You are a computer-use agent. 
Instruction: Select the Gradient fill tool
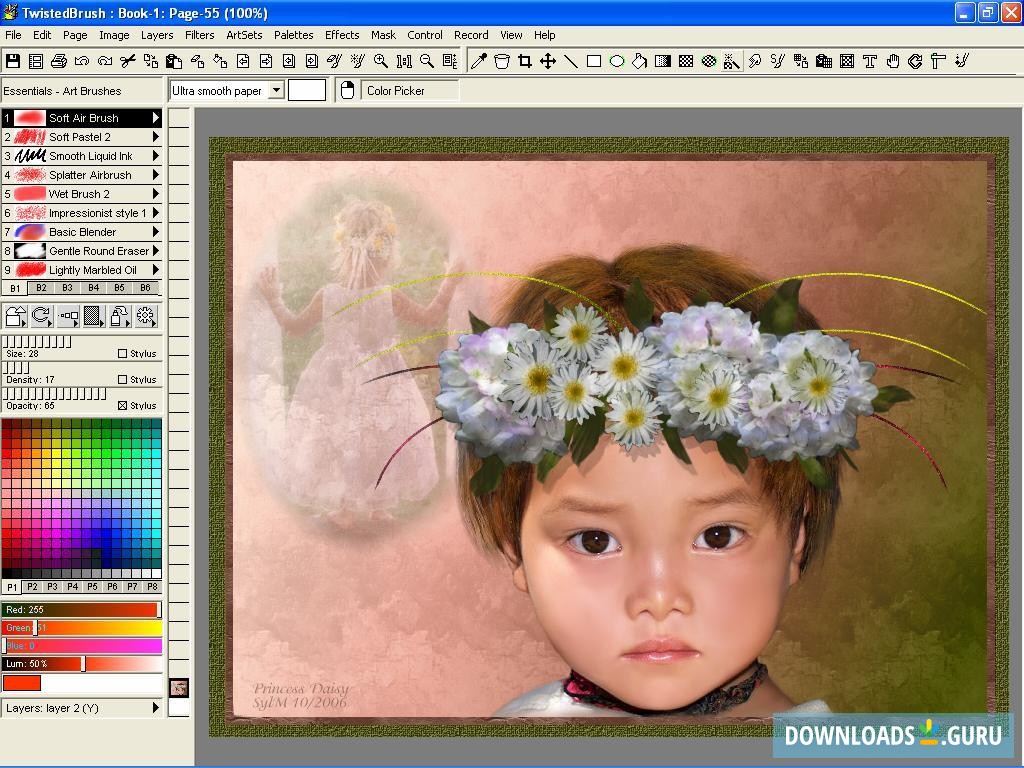663,61
